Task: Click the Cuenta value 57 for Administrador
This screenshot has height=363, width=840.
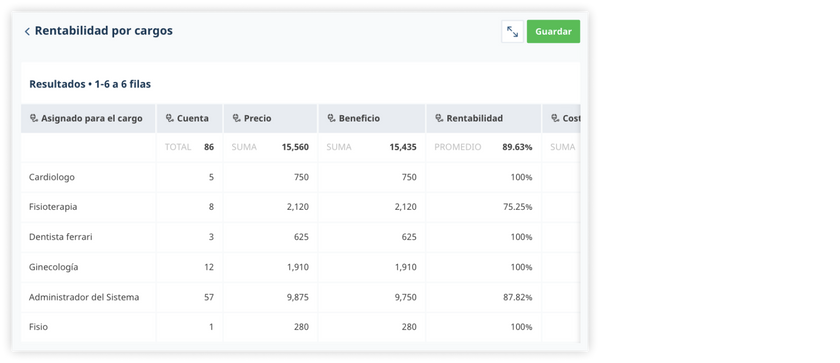Action: click(x=208, y=297)
